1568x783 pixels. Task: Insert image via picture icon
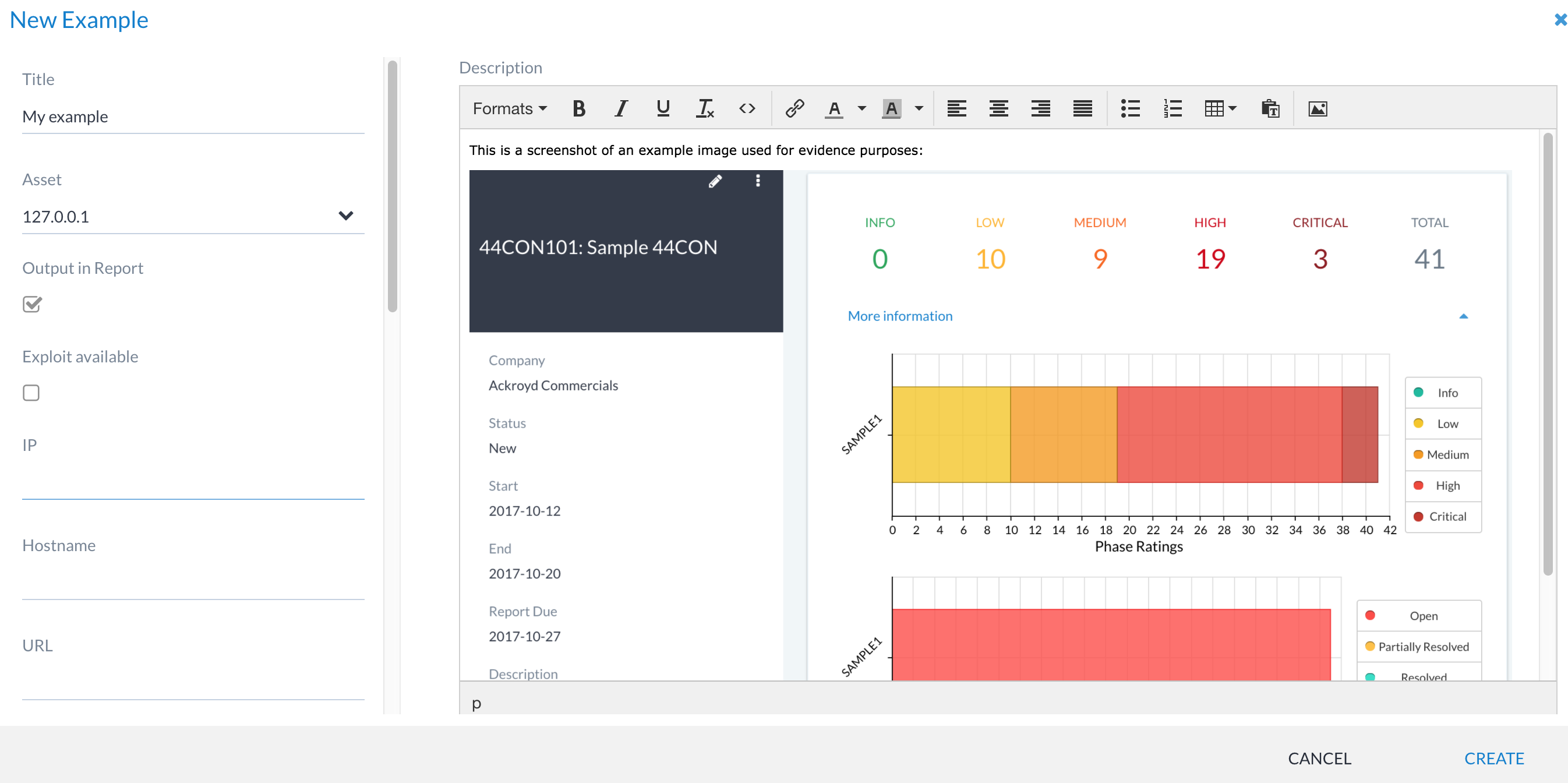tap(1317, 108)
